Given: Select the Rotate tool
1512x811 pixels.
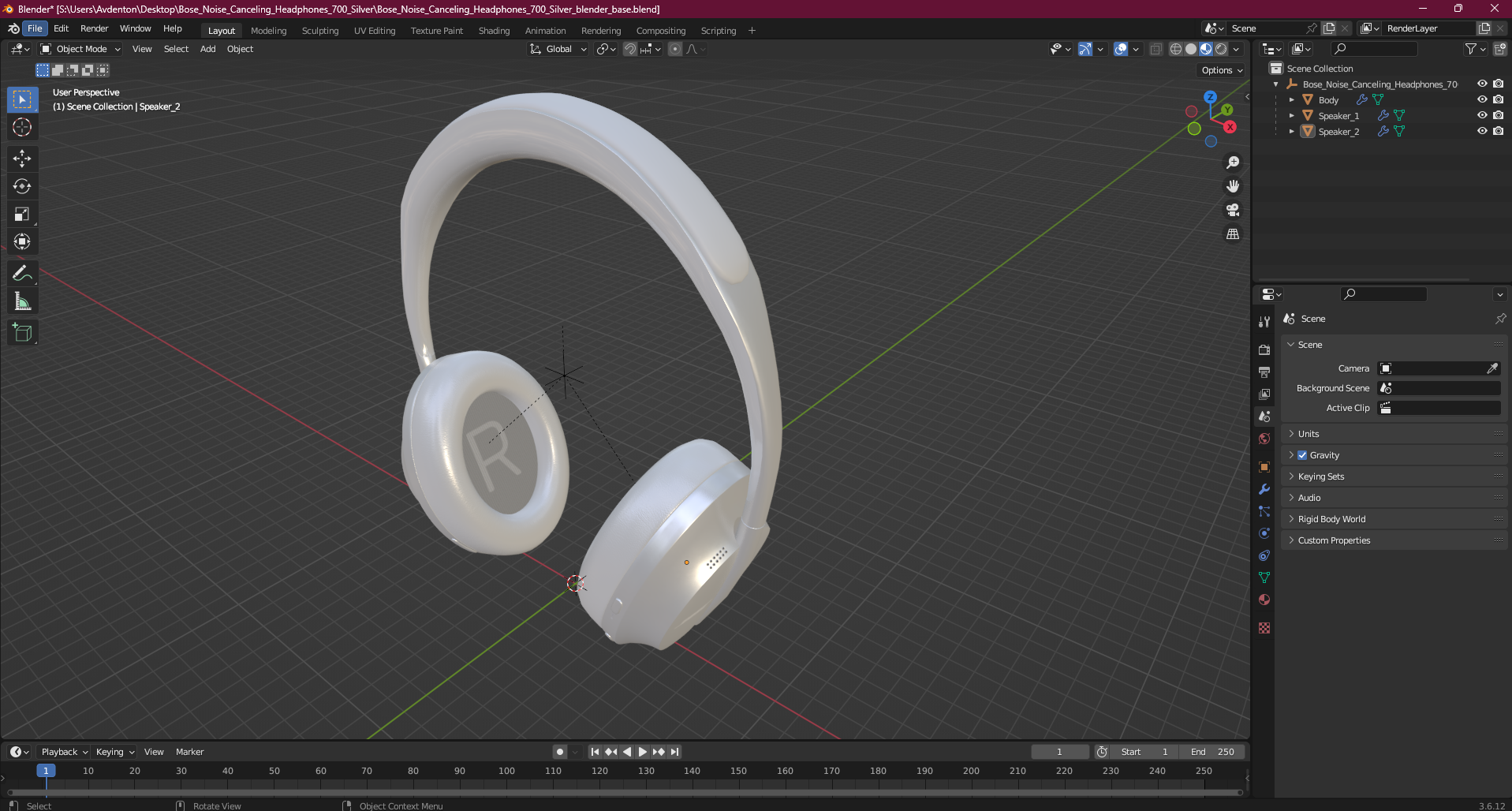Looking at the screenshot, I should click(22, 186).
